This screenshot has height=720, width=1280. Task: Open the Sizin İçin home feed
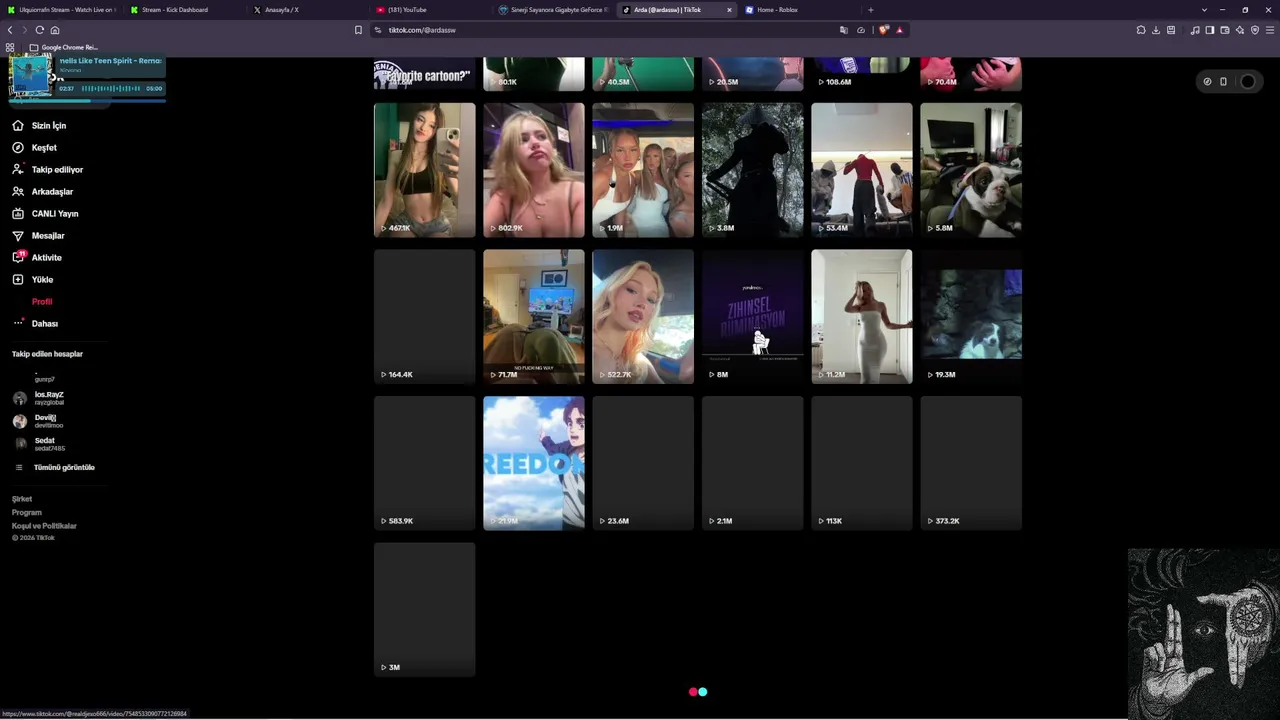coord(40,126)
